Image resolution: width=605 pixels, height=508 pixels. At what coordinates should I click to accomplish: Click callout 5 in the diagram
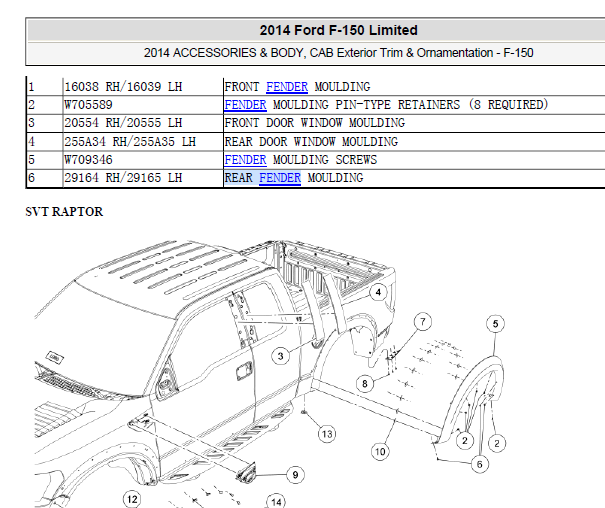495,324
